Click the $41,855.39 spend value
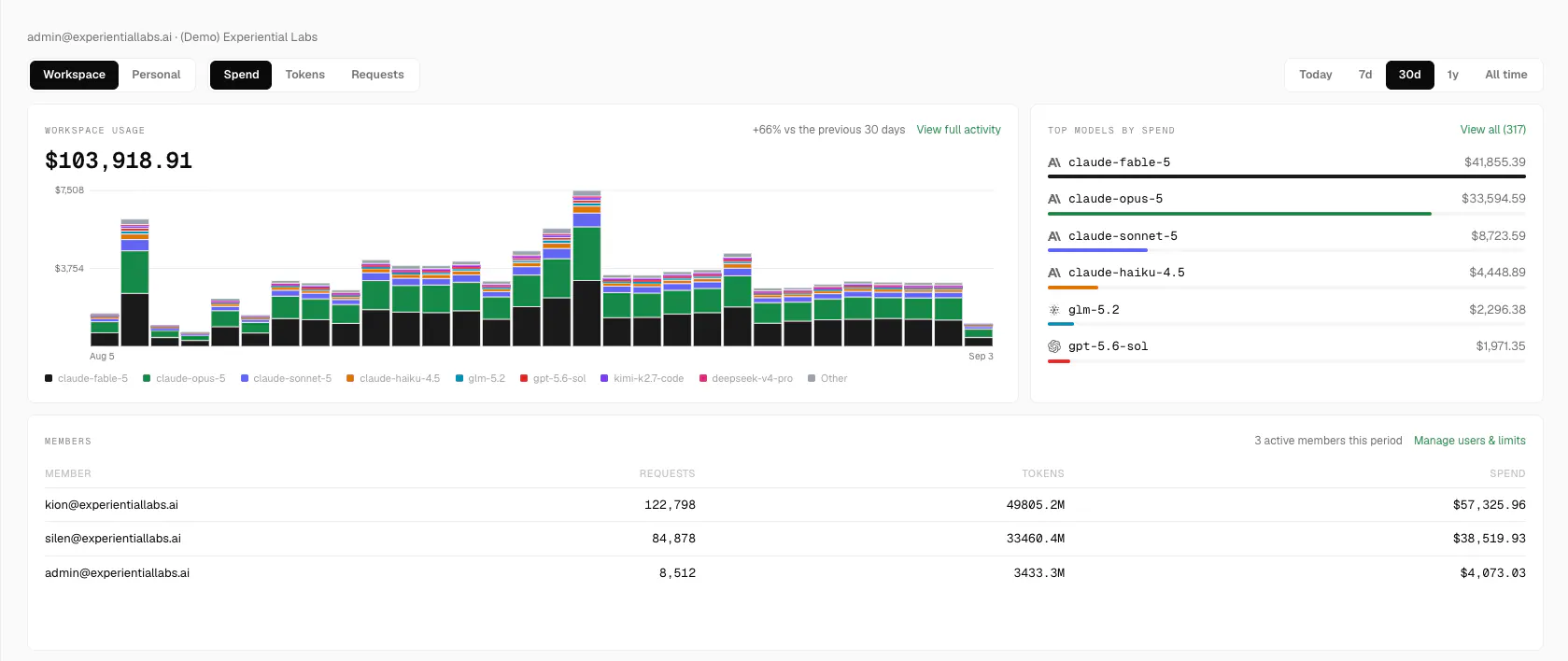 tap(1495, 162)
